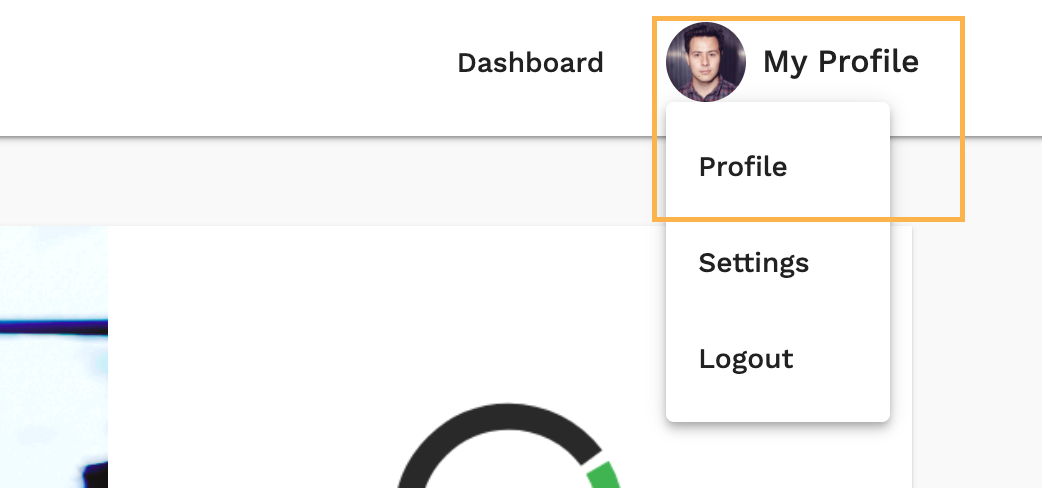Open the Dashboard navigation link

(x=530, y=63)
